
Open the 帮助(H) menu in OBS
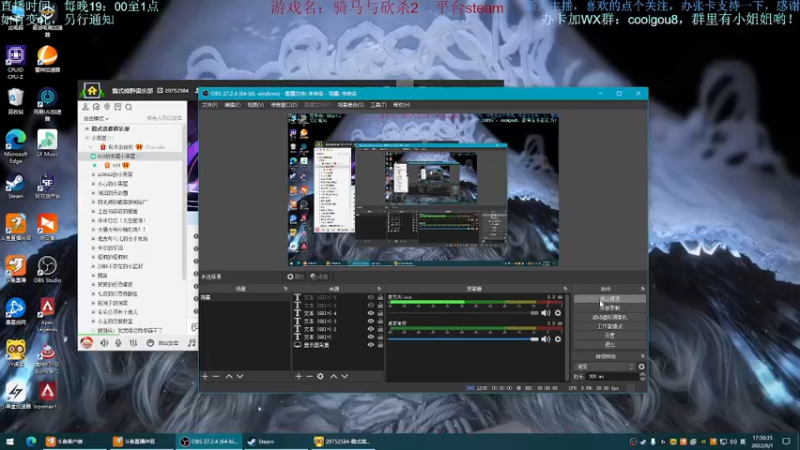tap(402, 105)
